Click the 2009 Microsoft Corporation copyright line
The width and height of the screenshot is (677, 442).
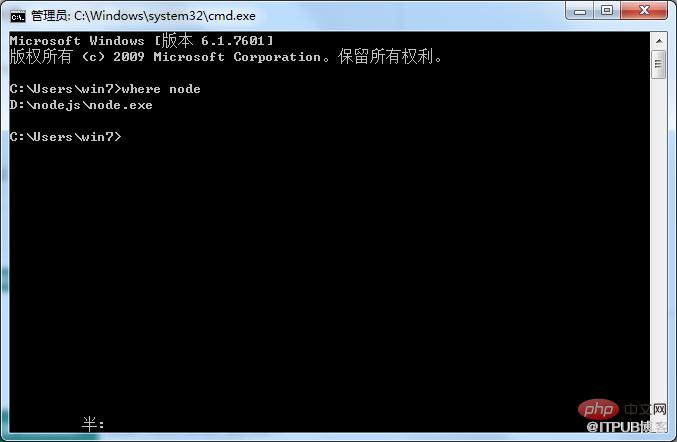(x=226, y=57)
